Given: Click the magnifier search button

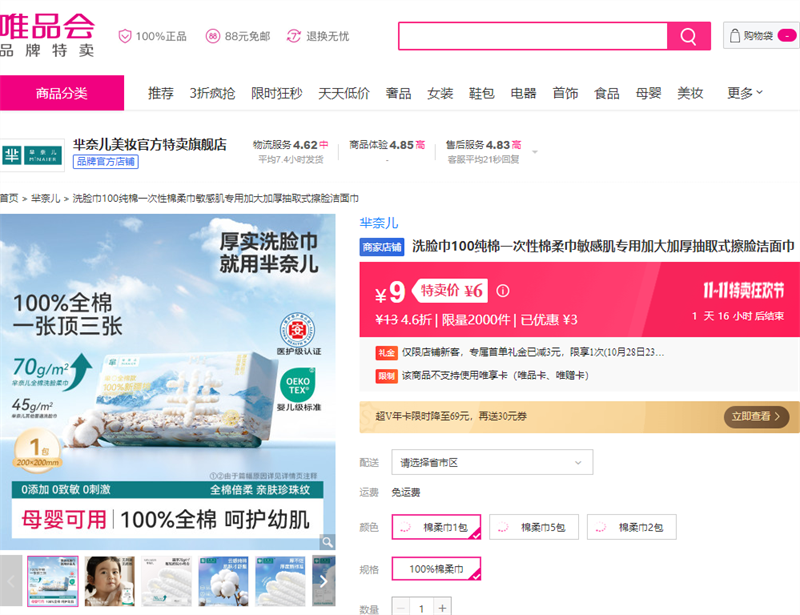Looking at the screenshot, I should [688, 36].
